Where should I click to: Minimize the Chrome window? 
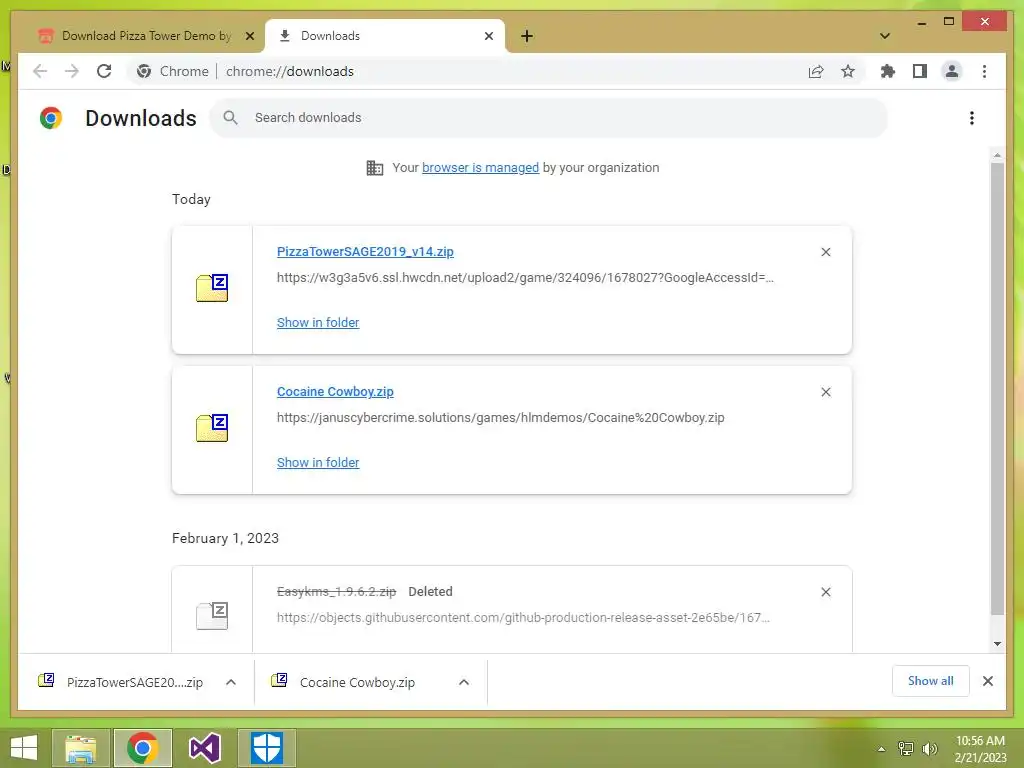point(921,22)
